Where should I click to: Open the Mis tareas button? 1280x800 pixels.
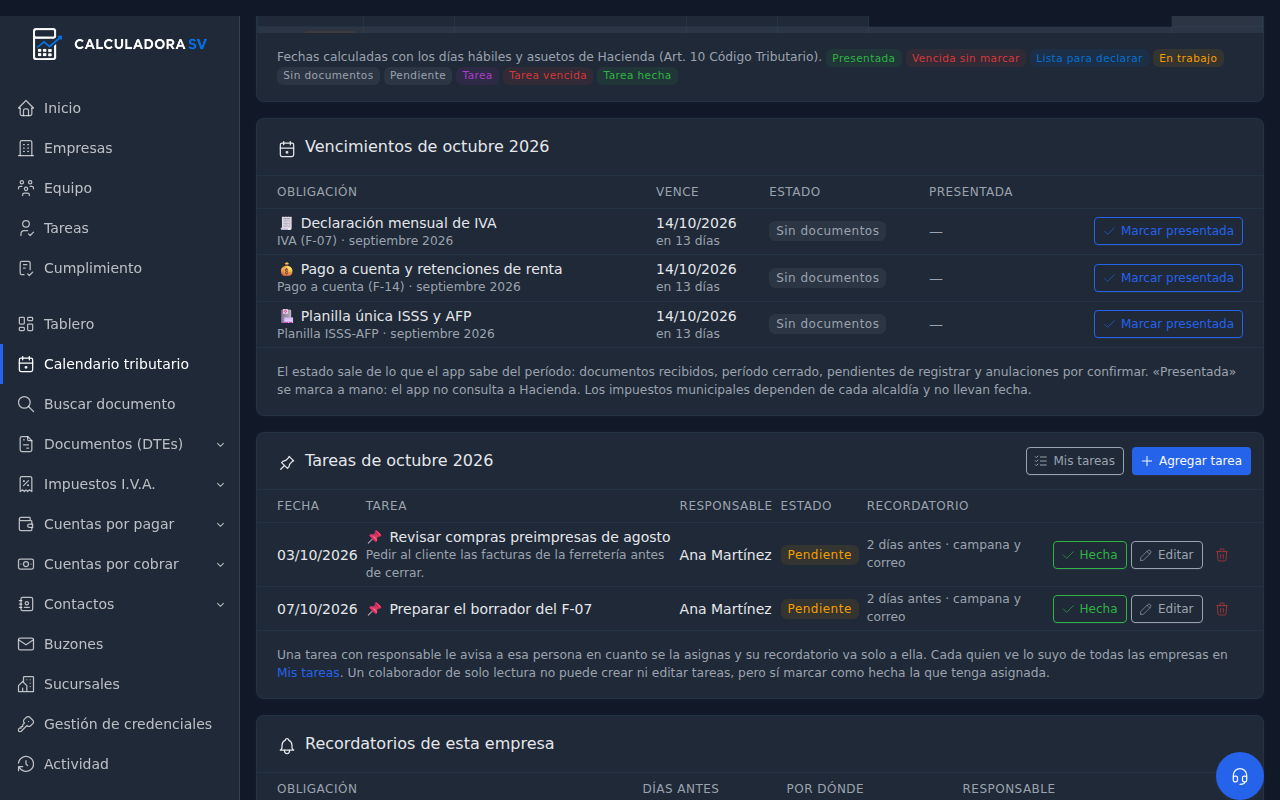pos(1075,461)
